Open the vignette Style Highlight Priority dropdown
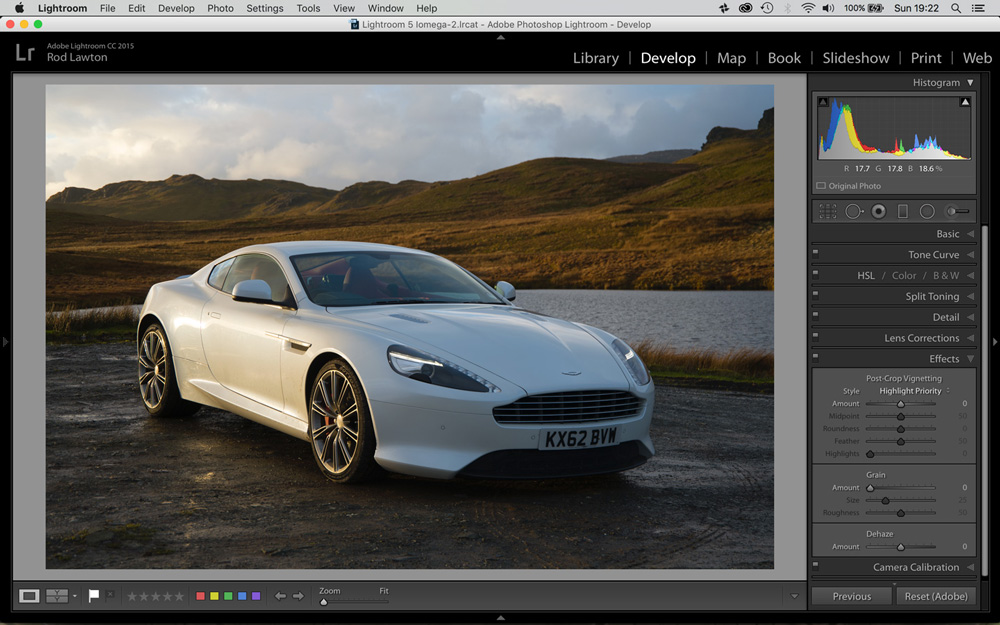1000x625 pixels. [913, 391]
